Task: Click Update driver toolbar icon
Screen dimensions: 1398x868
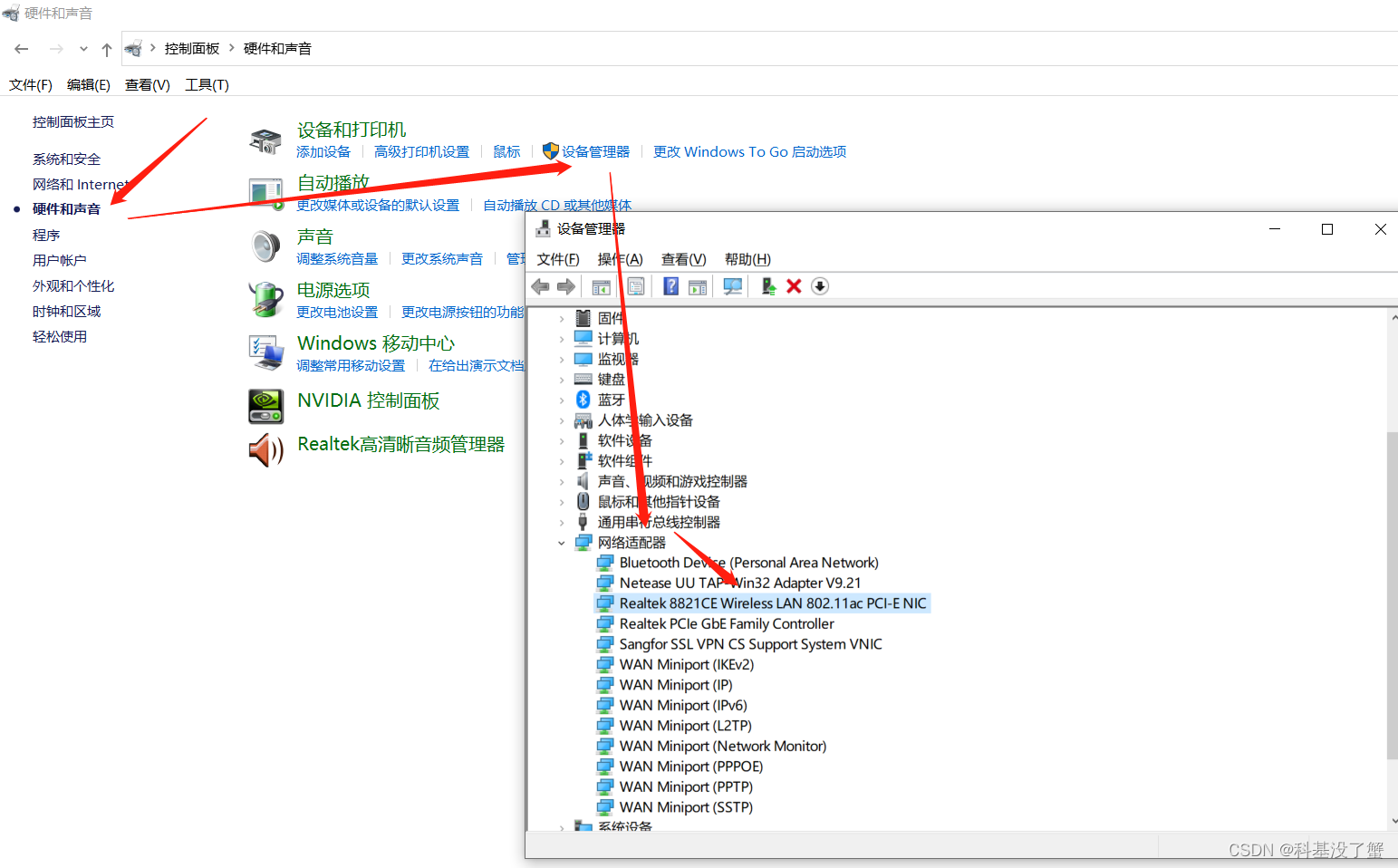Action: [768, 286]
